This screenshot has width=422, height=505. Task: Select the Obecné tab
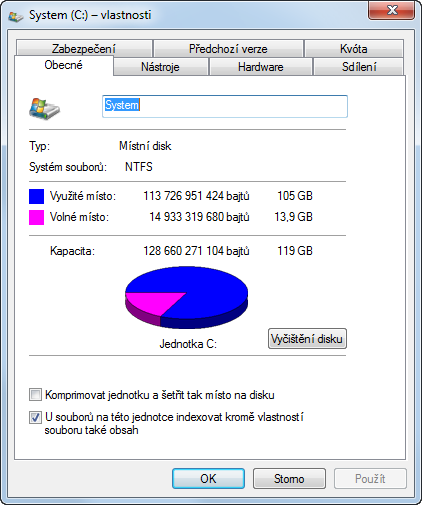(x=63, y=65)
